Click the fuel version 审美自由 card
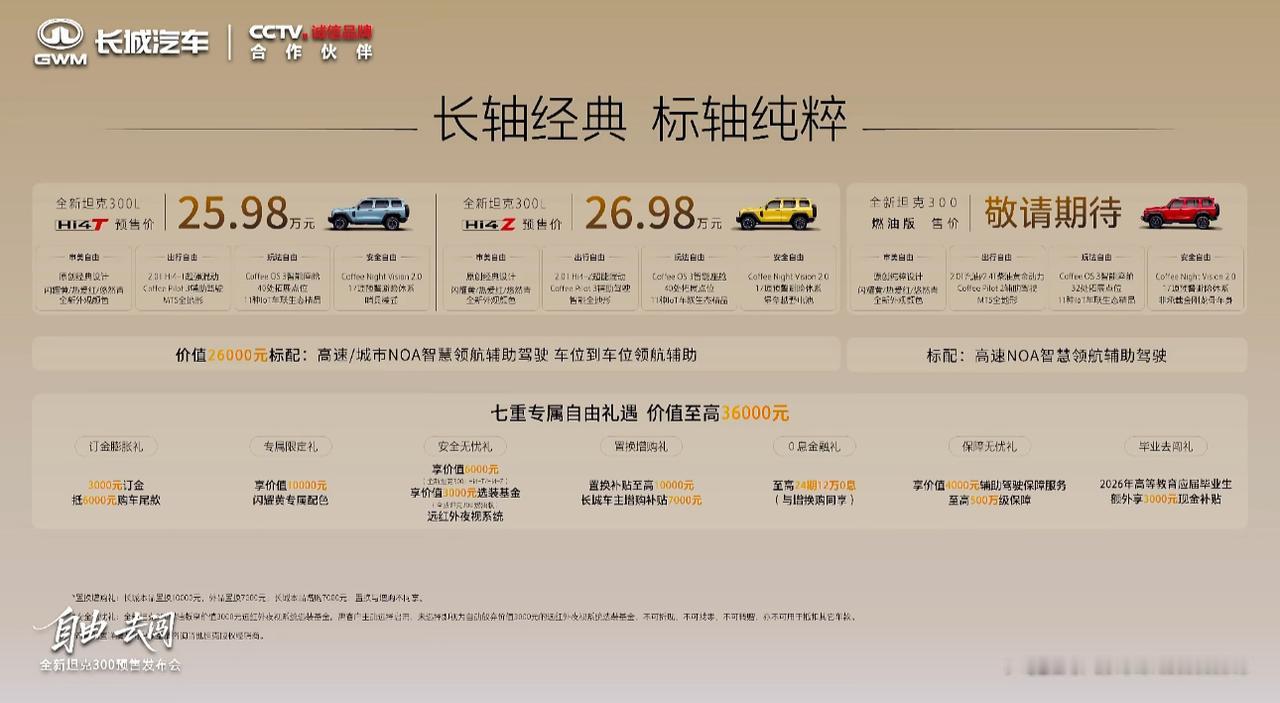1280x703 pixels. [897, 278]
